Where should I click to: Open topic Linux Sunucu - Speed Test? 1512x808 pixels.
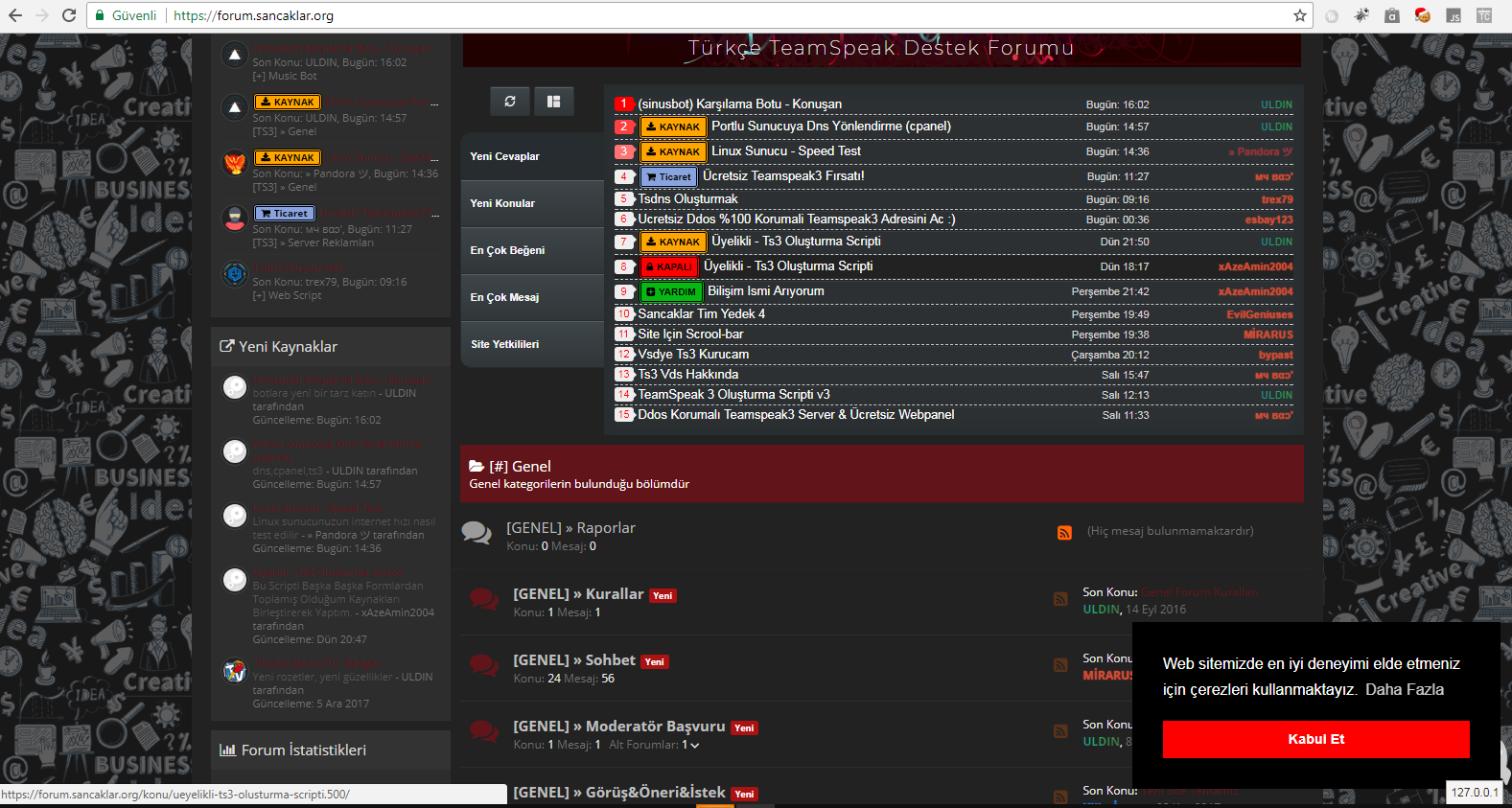(x=786, y=151)
